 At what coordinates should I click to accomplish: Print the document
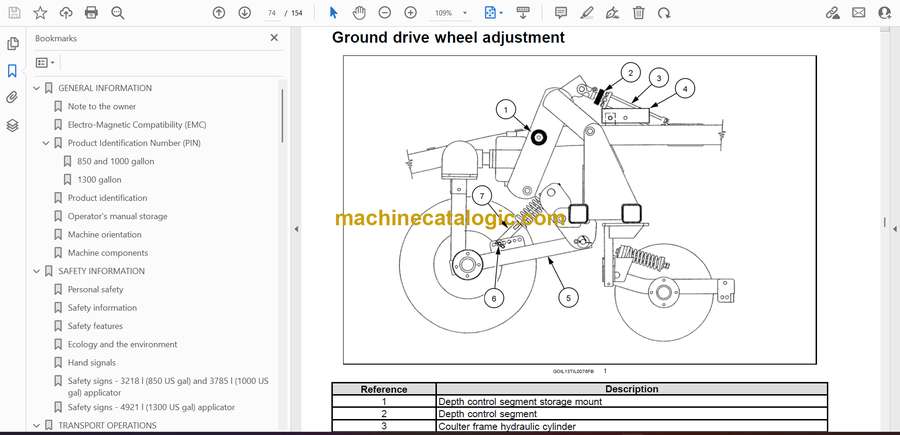[x=91, y=13]
